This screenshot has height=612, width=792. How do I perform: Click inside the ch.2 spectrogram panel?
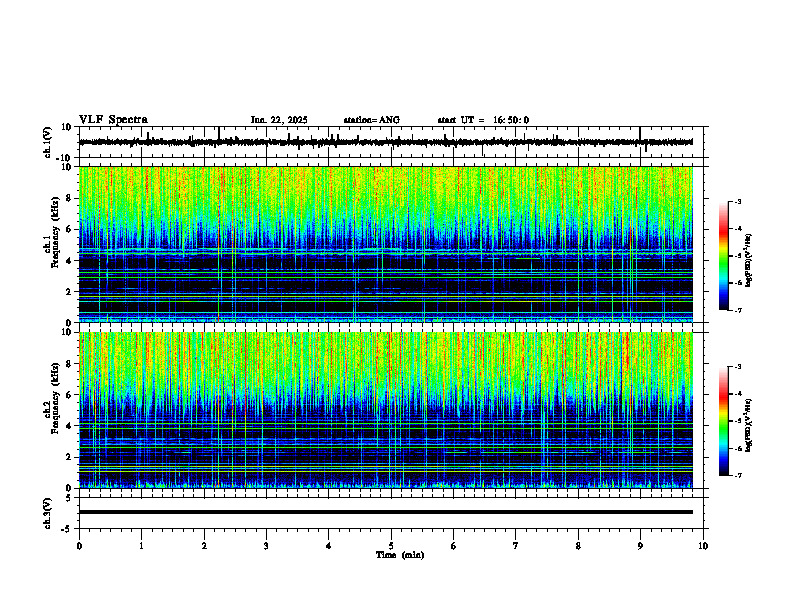click(386, 410)
